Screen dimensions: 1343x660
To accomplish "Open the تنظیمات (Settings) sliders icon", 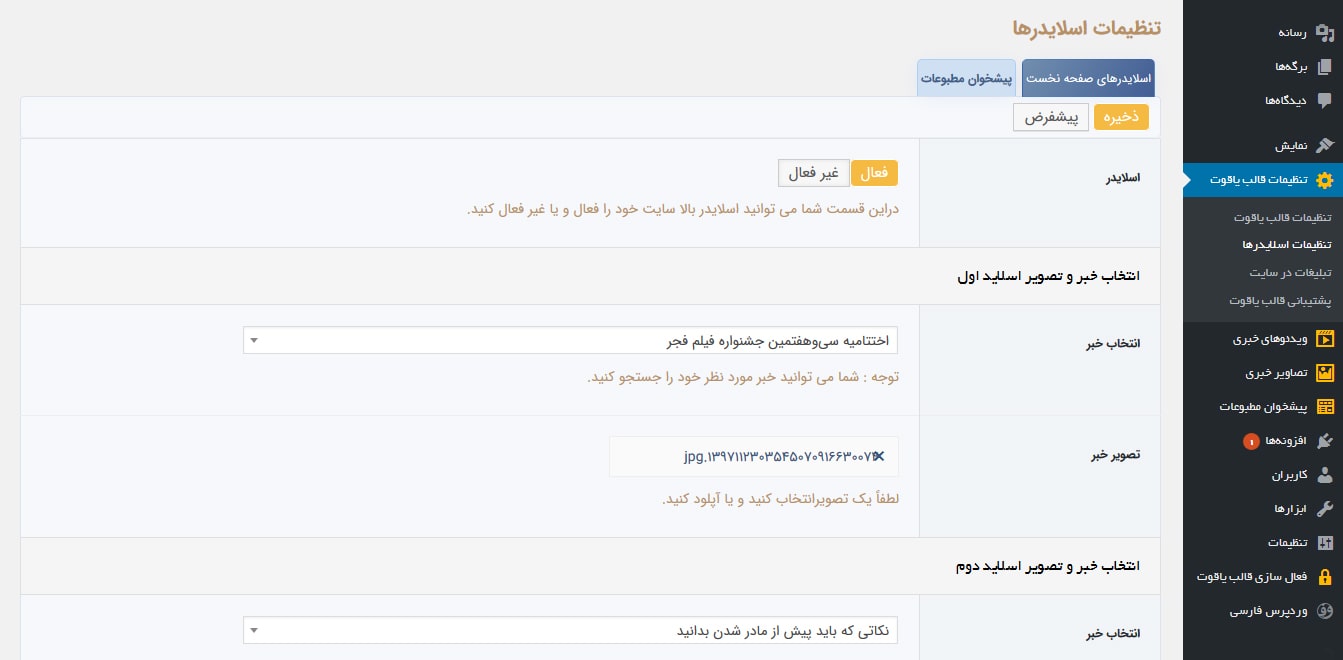I will [1325, 543].
